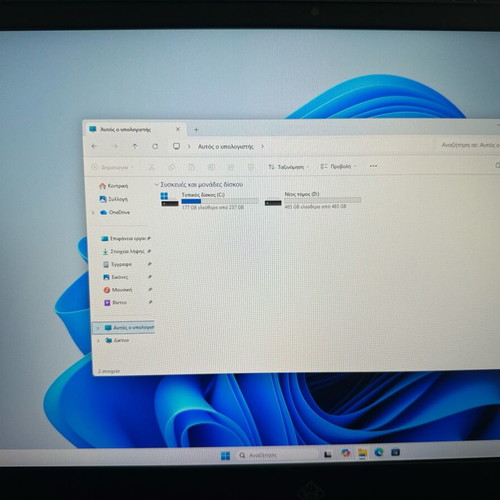
Task: Click the 465 GB free of 465 GB text
Action: [x=315, y=207]
